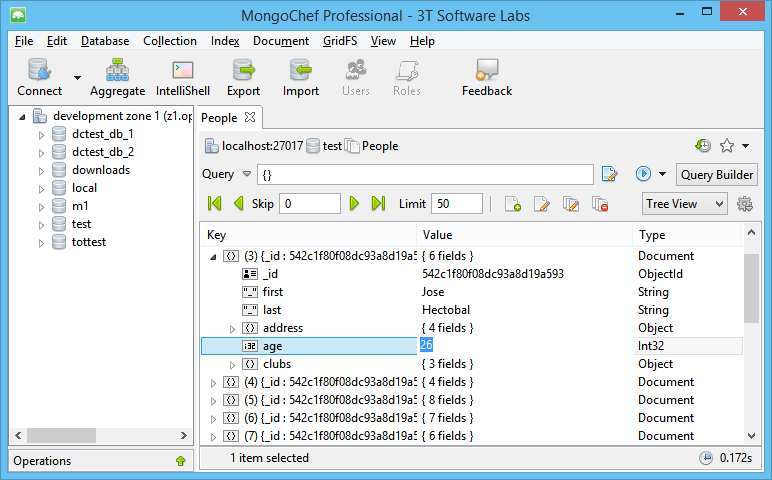Screen dimensions: 772x480
Task: Select the tottest database
Action: tap(89, 242)
